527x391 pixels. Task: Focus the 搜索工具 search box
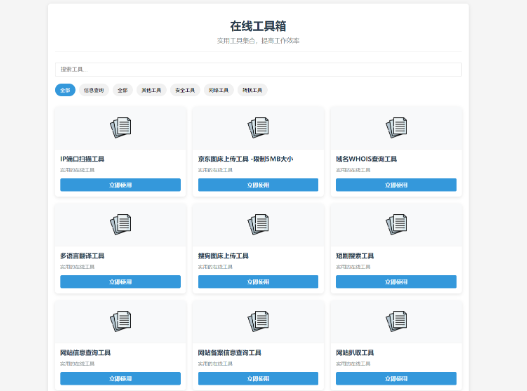258,70
